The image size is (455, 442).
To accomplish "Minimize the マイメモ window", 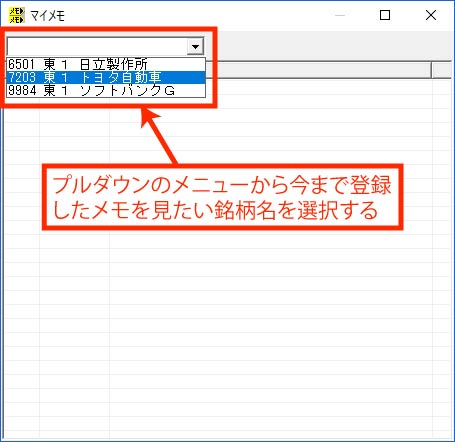I will pos(340,15).
